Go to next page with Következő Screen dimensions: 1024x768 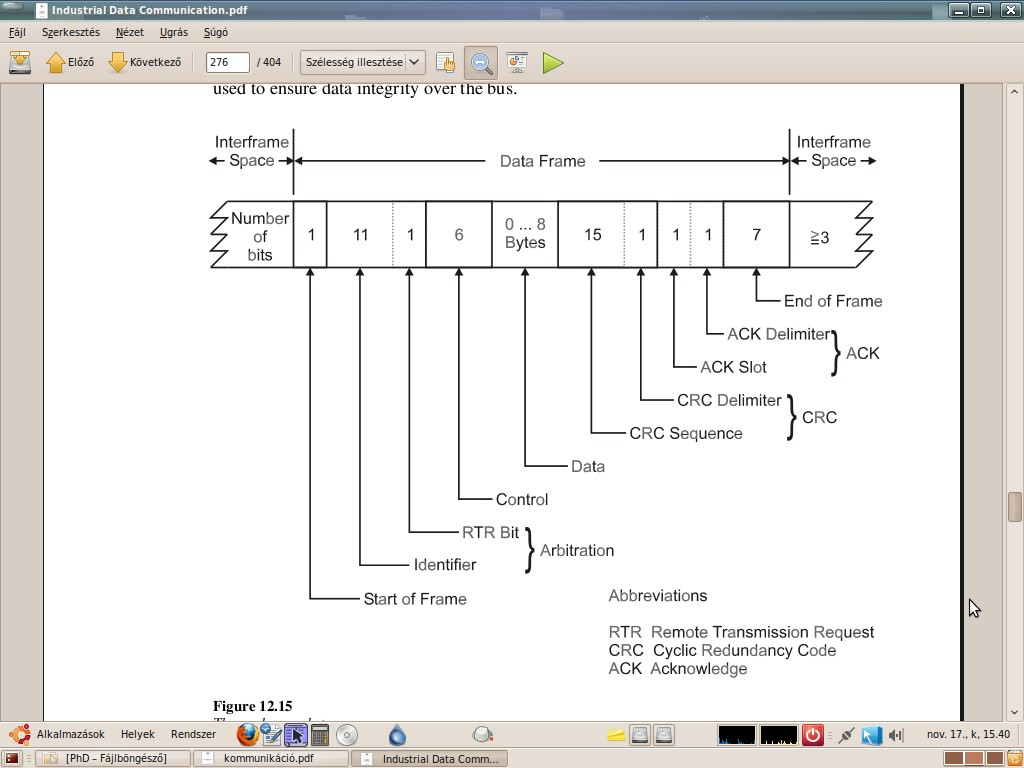tap(145, 62)
